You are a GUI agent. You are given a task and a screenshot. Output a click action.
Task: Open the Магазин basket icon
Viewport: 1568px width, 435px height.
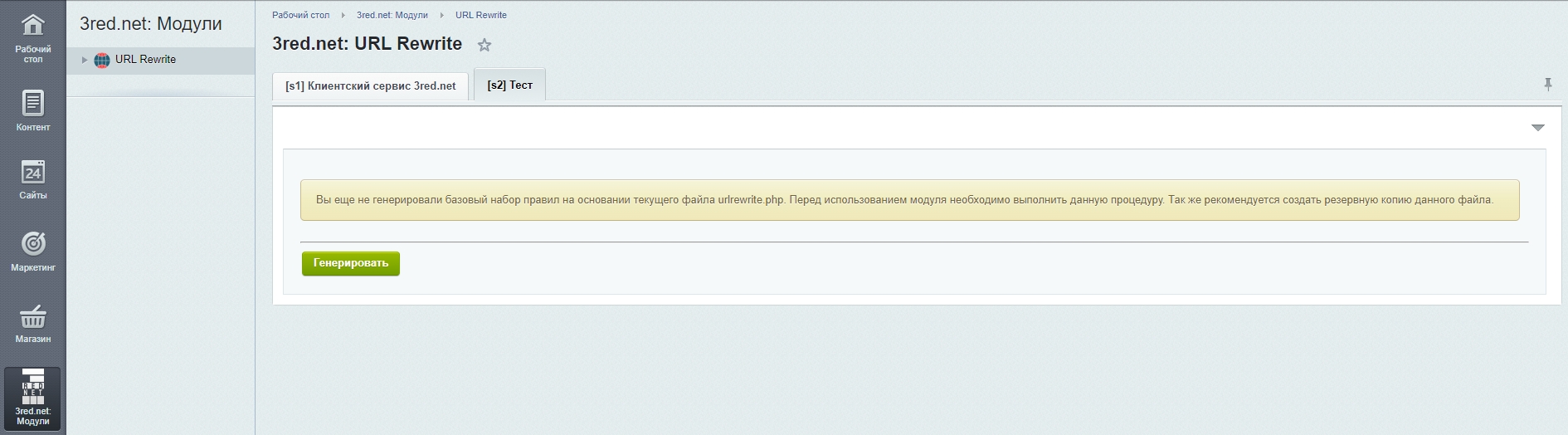coord(32,323)
